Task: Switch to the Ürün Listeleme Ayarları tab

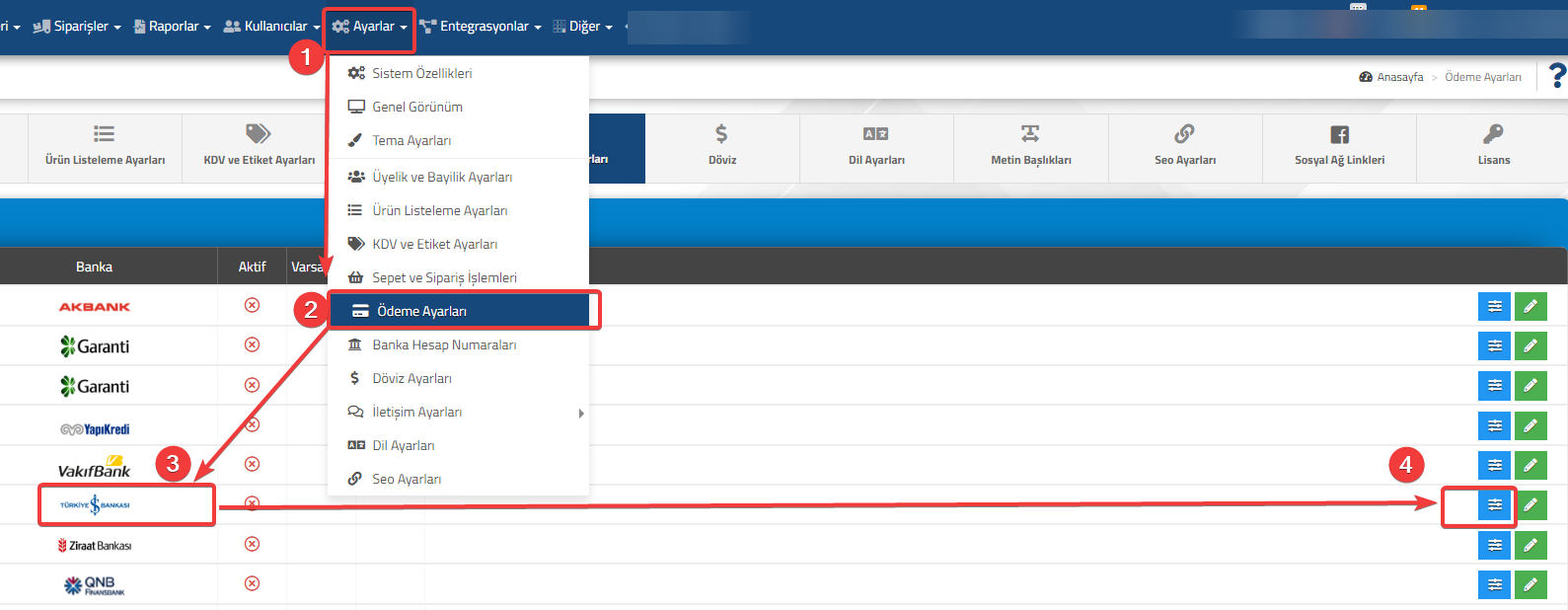Action: 105,148
